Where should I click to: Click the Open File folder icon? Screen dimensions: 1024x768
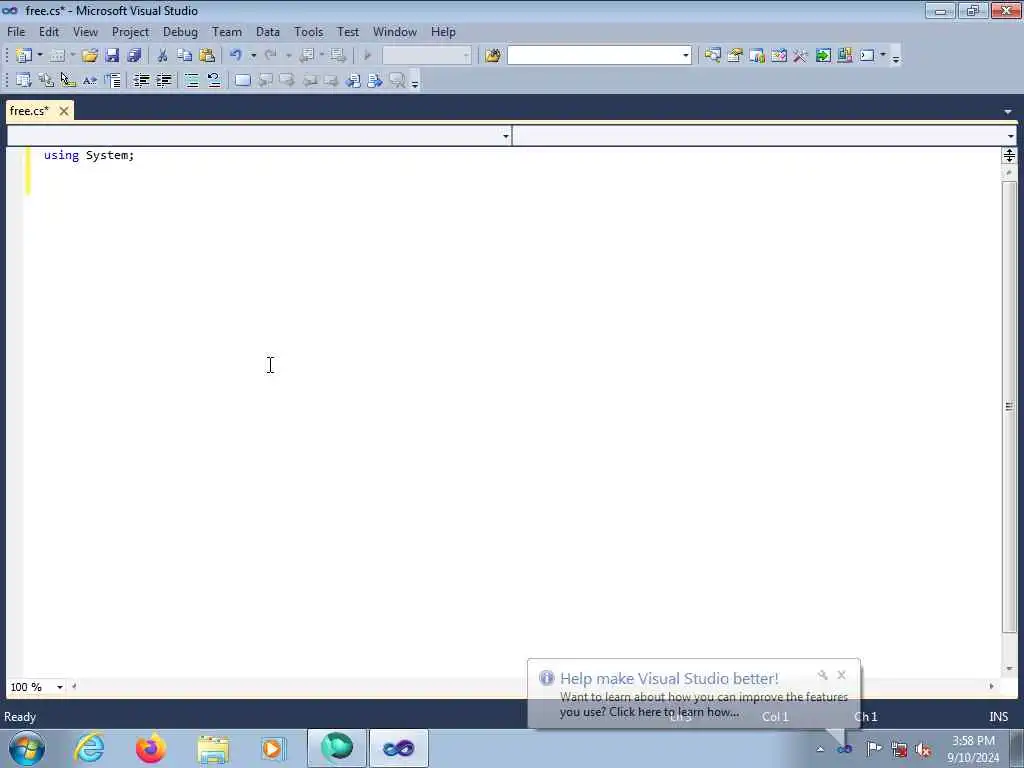coord(89,56)
